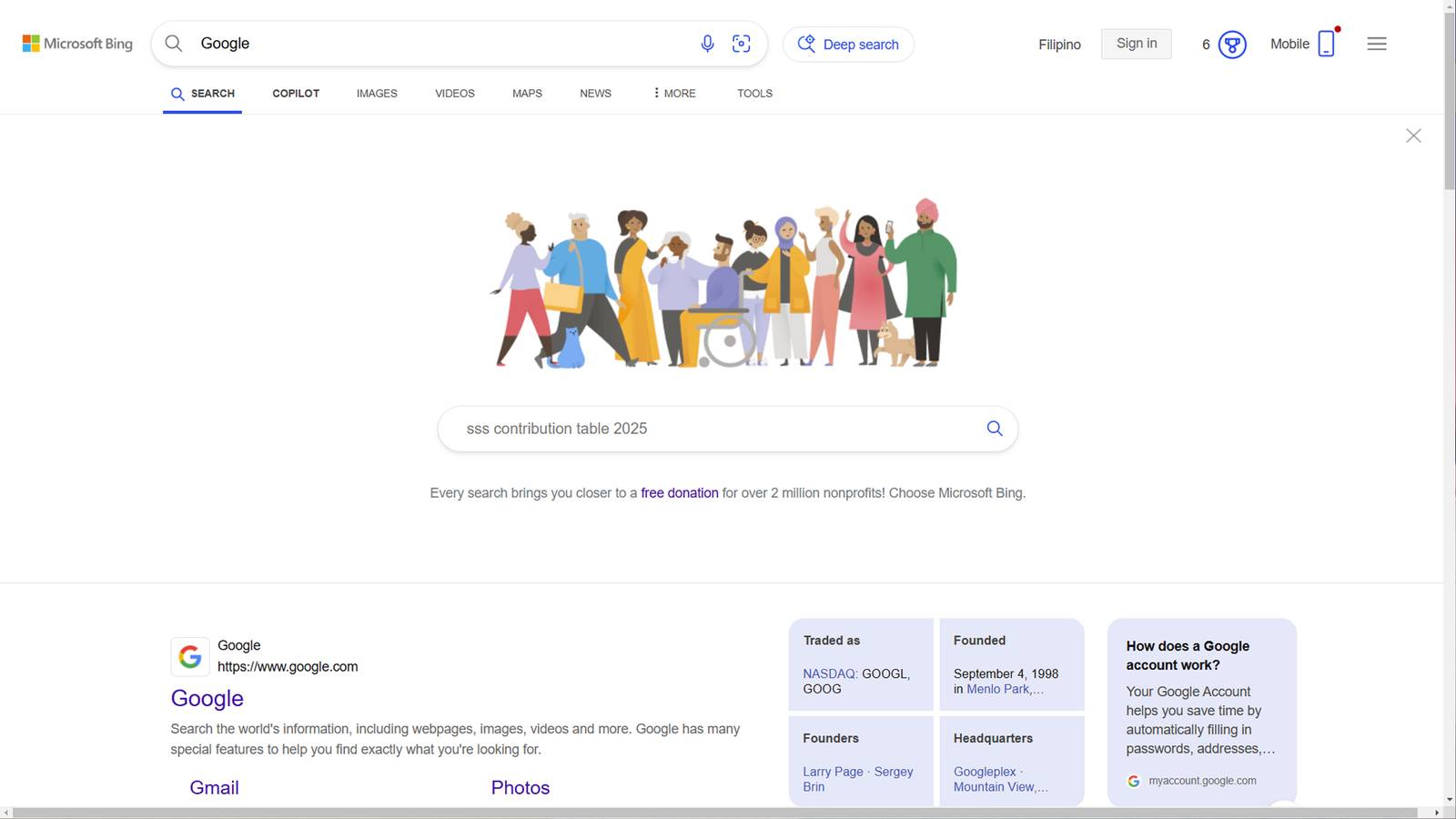The image size is (1456, 819).
Task: Click the Mobile phone icon
Action: coord(1326,43)
